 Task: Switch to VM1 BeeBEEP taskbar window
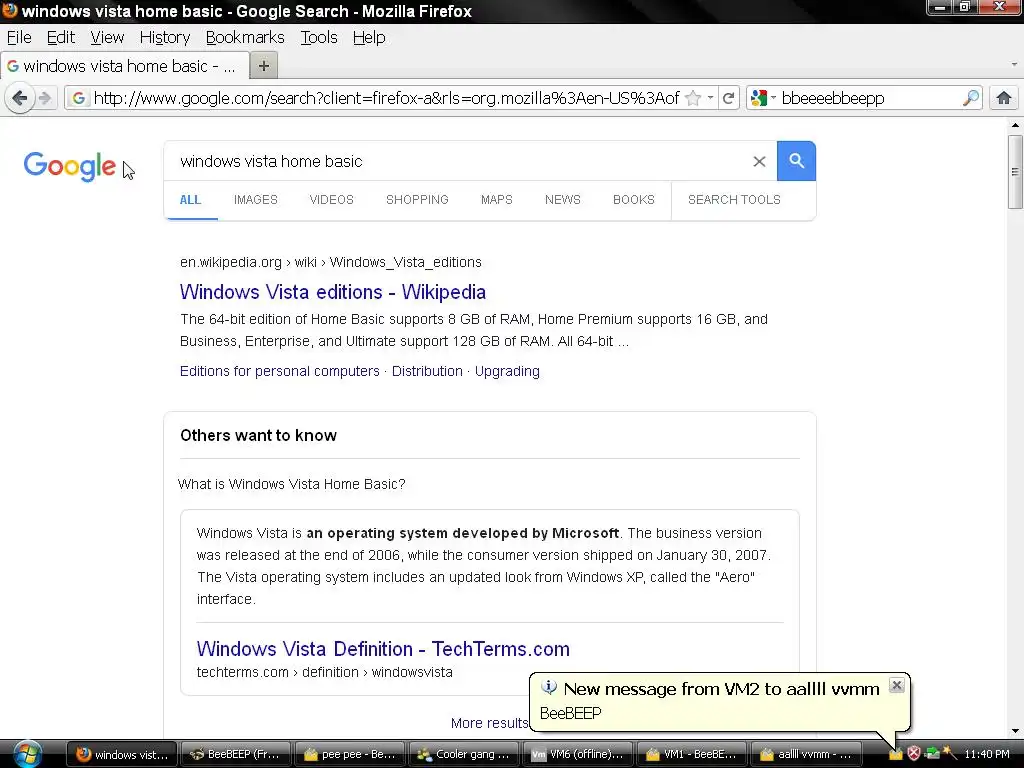click(x=692, y=754)
